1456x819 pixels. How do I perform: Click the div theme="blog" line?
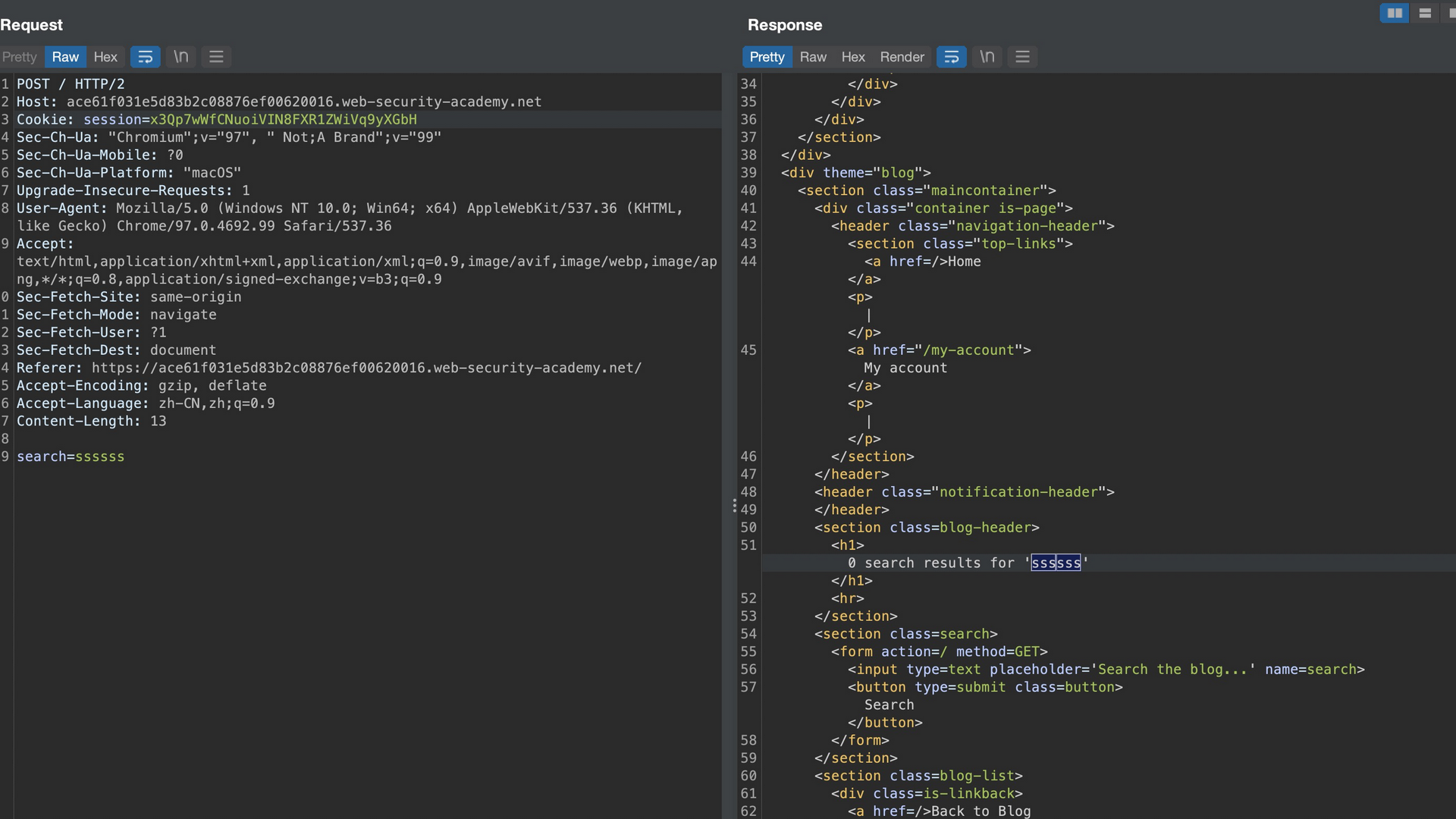[855, 173]
